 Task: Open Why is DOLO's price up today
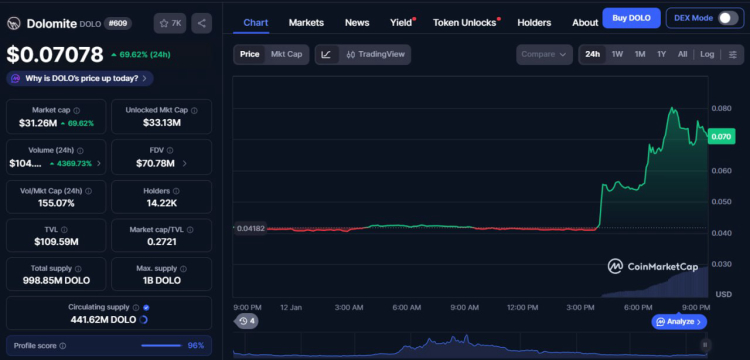pos(80,78)
